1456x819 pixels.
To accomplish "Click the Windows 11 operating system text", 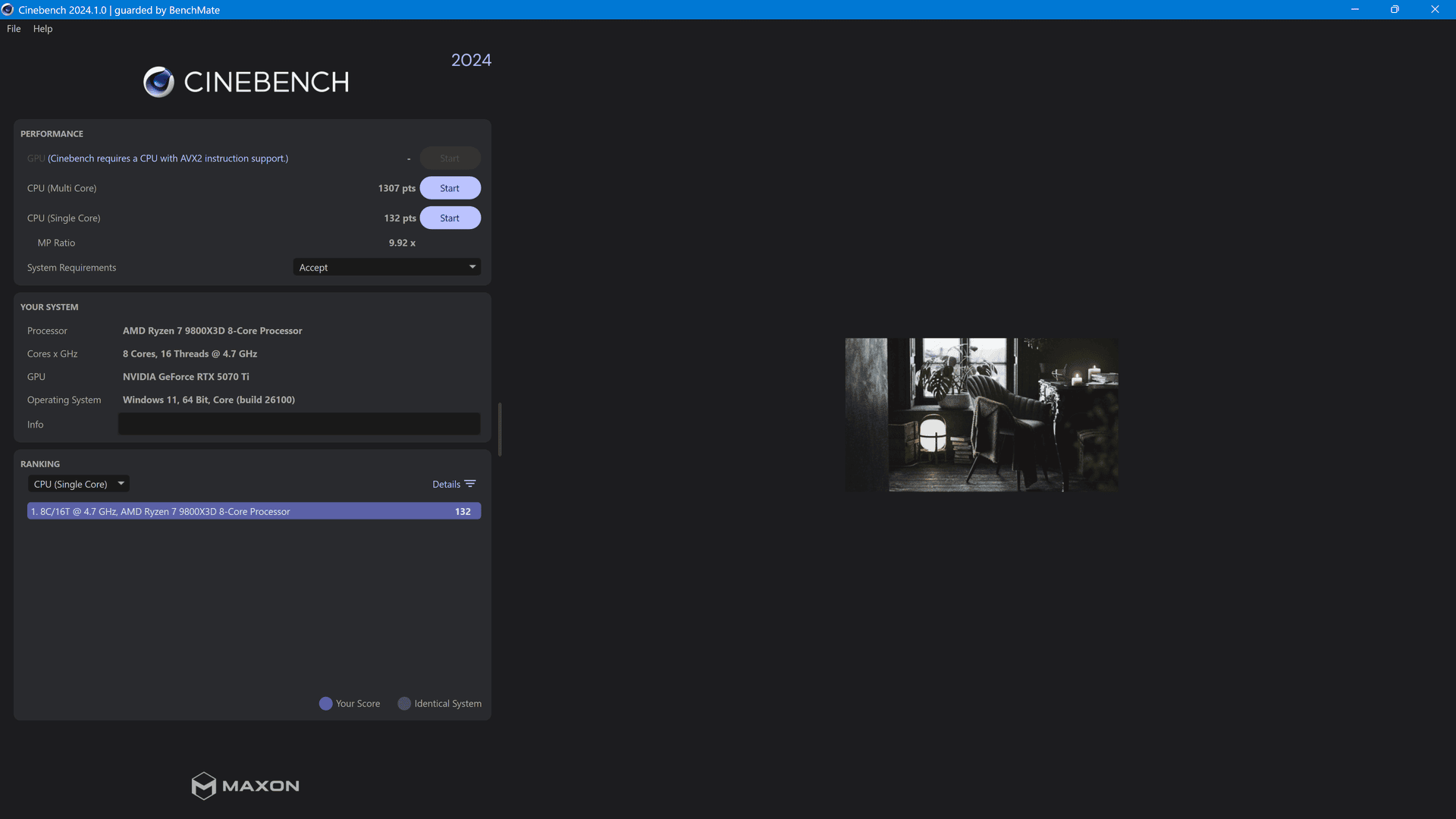I will point(209,400).
